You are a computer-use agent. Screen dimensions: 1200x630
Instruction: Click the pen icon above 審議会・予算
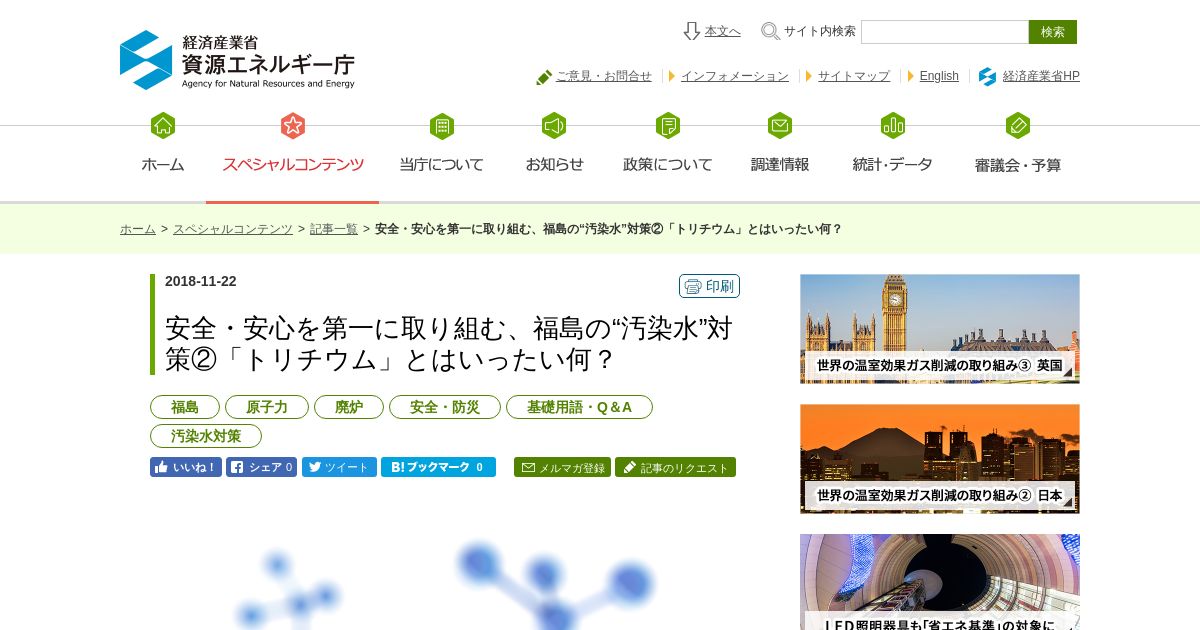[1018, 126]
